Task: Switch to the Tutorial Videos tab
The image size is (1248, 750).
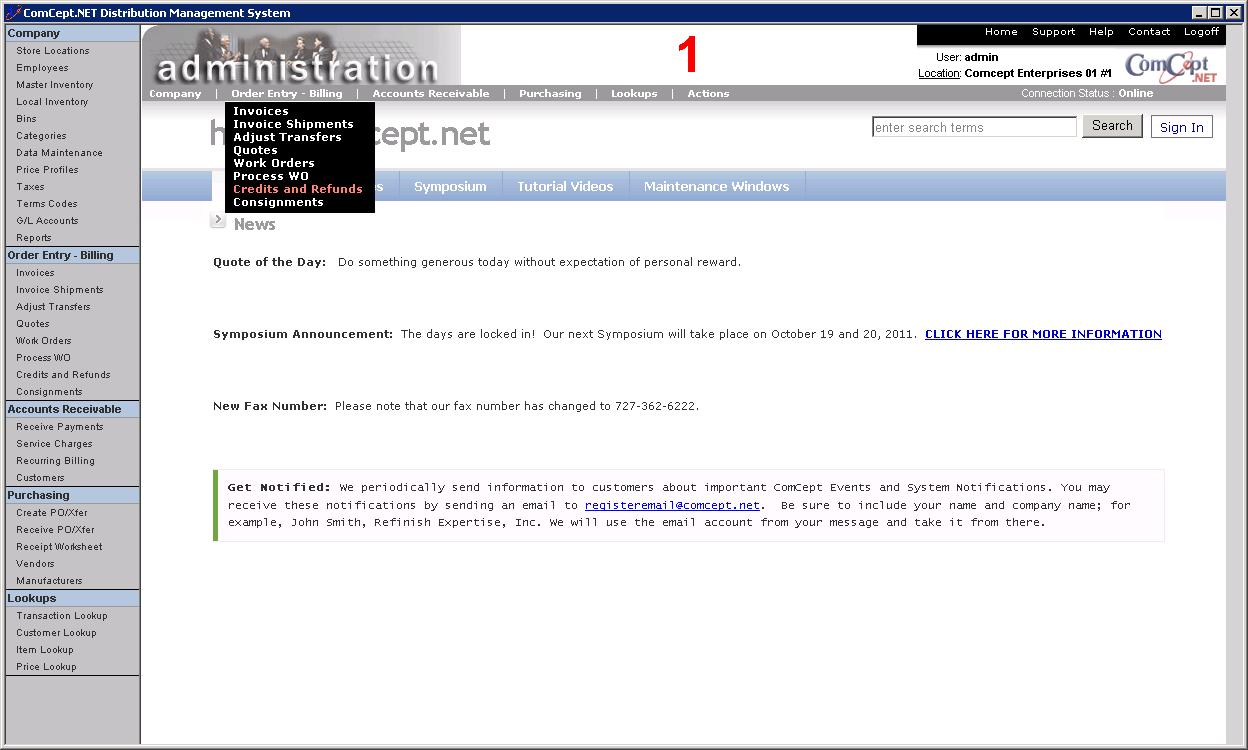Action: pos(565,187)
